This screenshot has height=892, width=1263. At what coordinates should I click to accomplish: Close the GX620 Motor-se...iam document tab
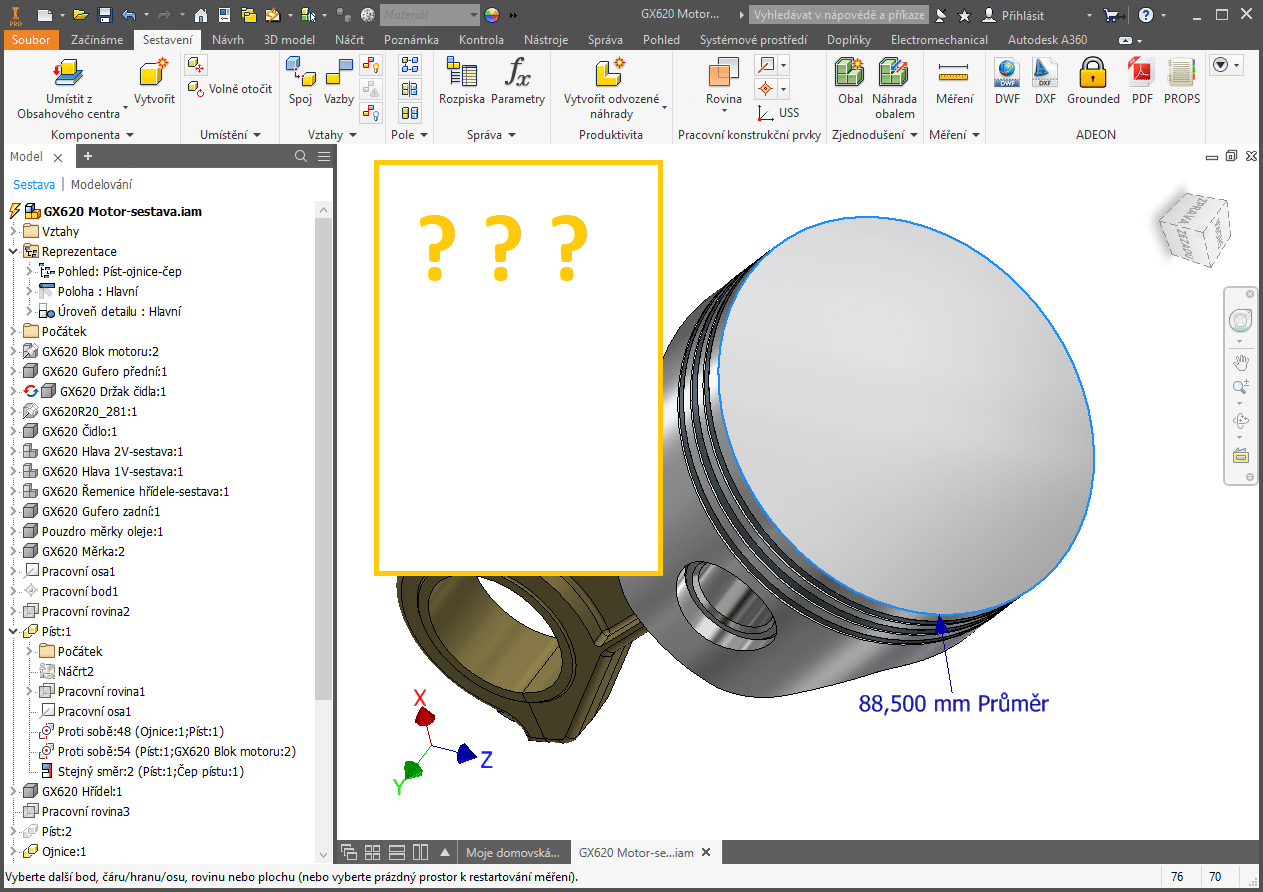706,853
